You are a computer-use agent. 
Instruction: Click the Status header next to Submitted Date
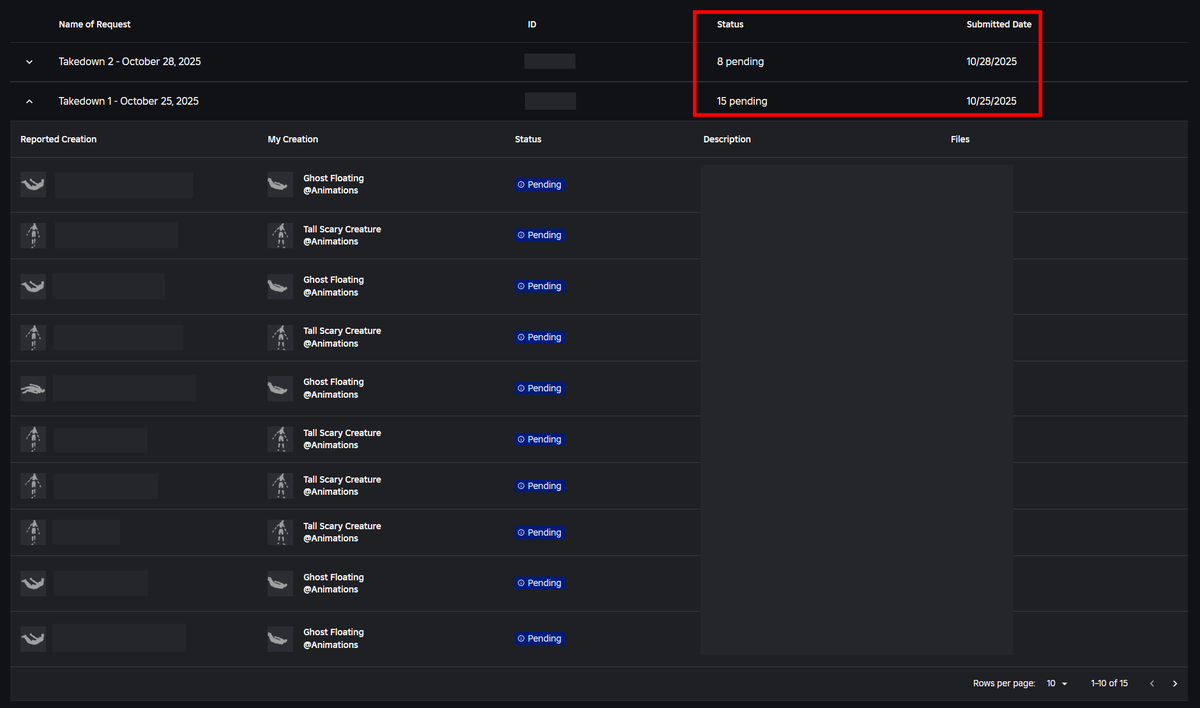tap(730, 24)
